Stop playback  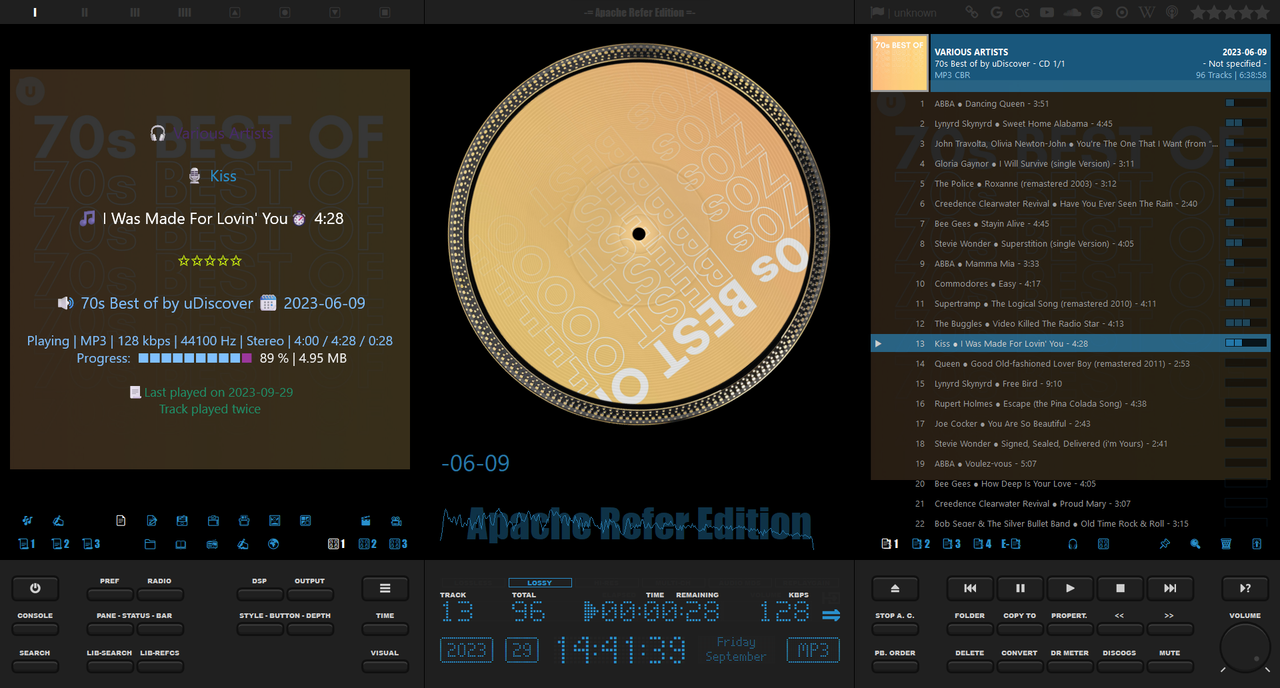coord(1120,588)
